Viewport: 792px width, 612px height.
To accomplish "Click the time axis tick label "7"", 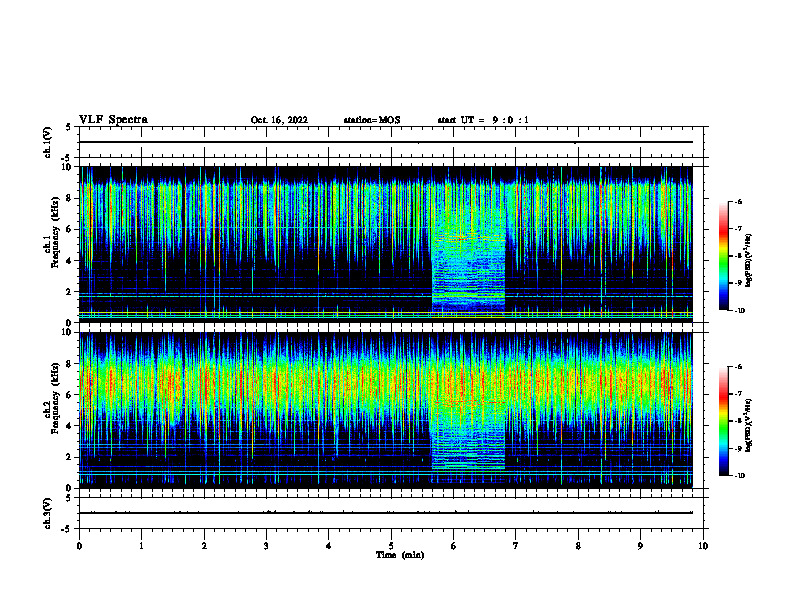I will click(x=516, y=546).
